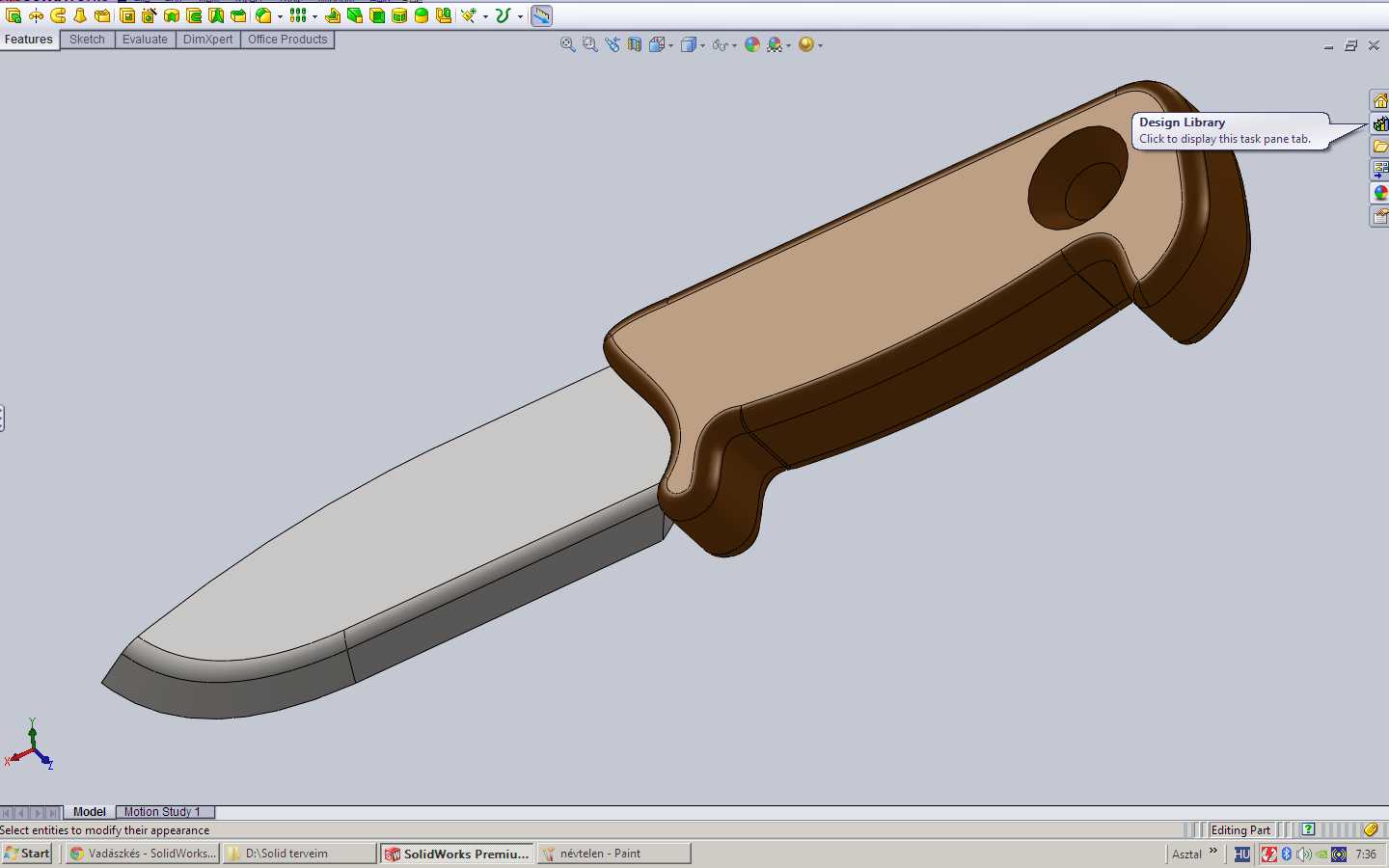Open the File Explorer task pane tab
1389x868 pixels.
[x=1380, y=147]
